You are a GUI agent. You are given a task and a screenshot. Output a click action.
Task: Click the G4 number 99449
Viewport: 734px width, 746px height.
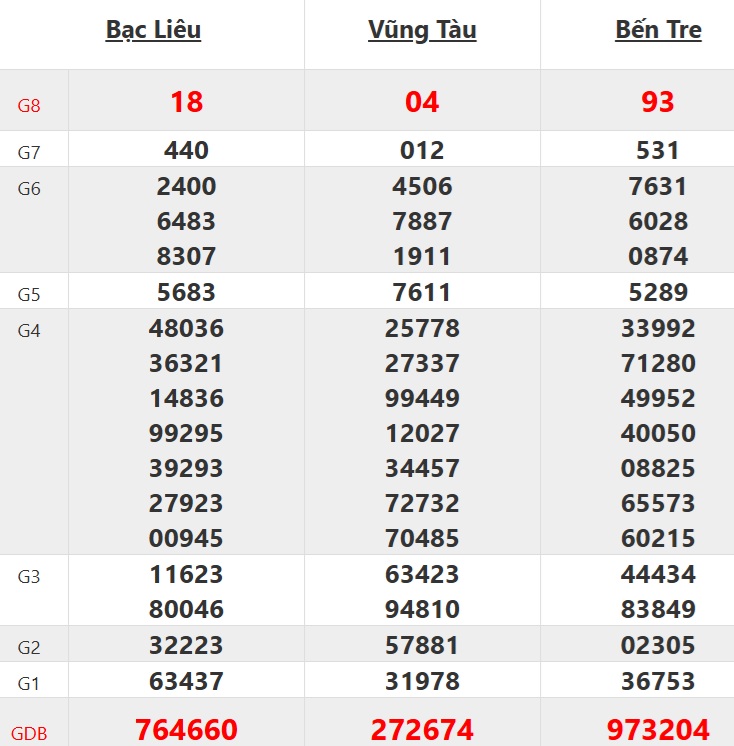pos(422,398)
